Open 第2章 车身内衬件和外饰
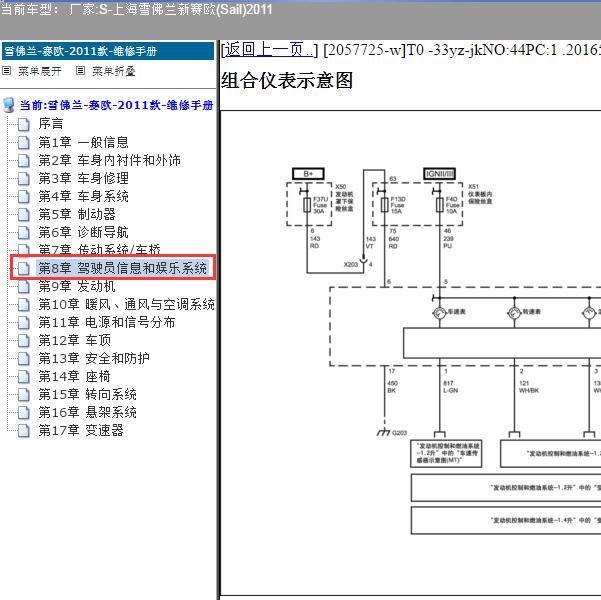The width and height of the screenshot is (601, 600). coord(109,160)
